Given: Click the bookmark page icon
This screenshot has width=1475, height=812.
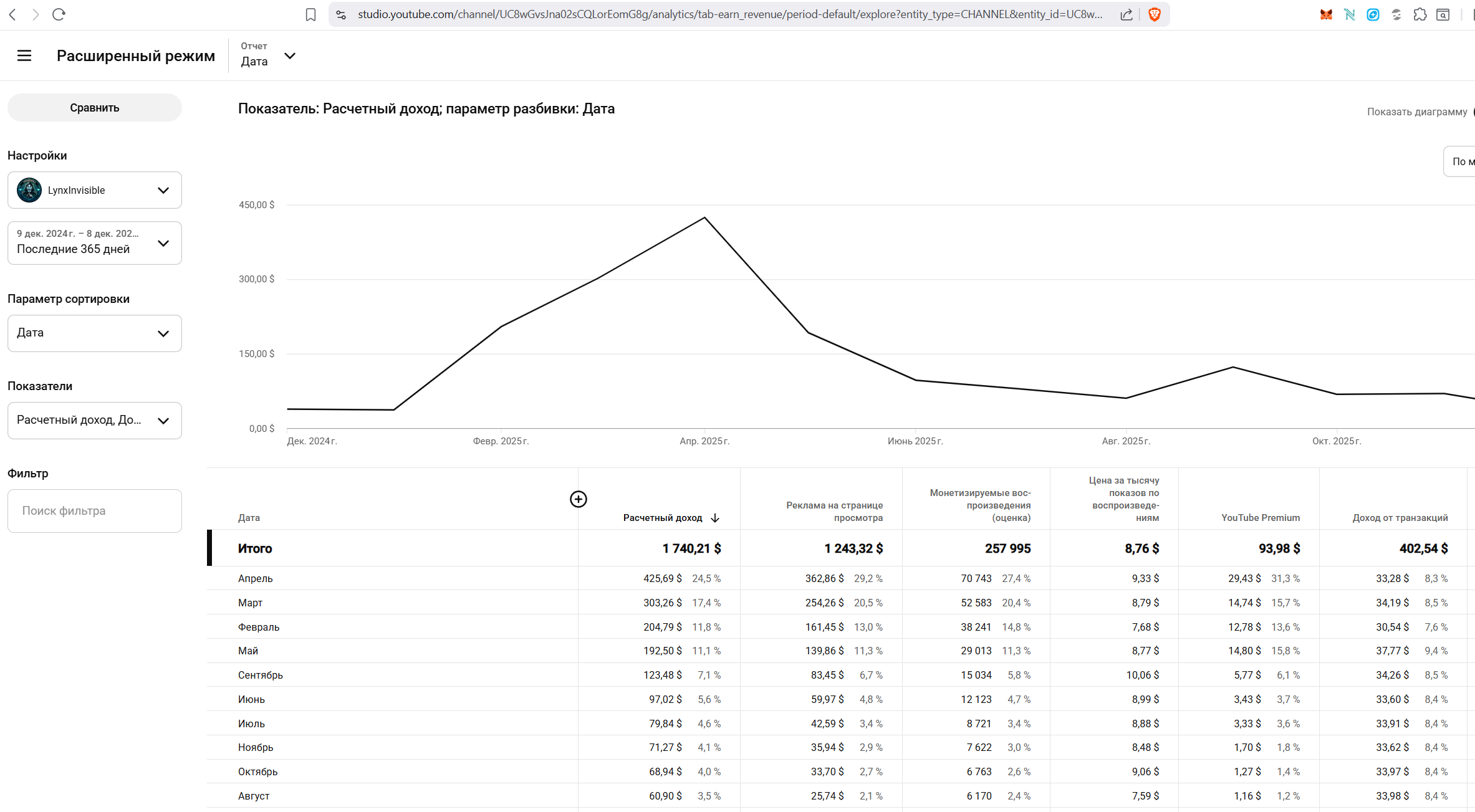Looking at the screenshot, I should point(310,14).
